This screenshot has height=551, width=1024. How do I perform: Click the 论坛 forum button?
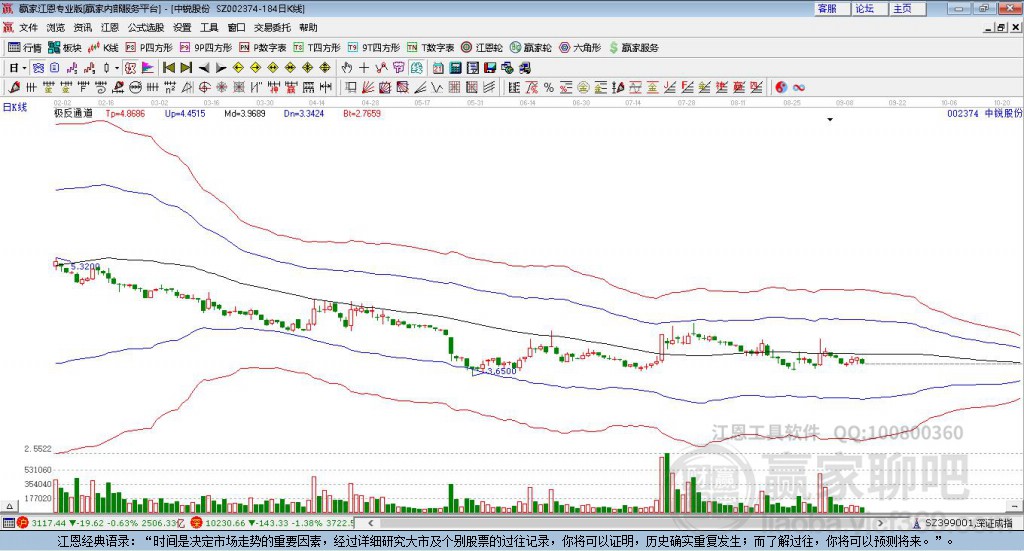[x=865, y=8]
